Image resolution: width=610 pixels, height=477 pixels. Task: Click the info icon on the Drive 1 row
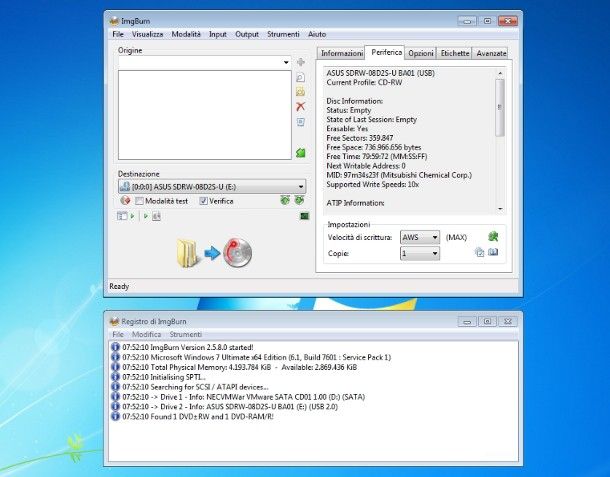coord(115,397)
